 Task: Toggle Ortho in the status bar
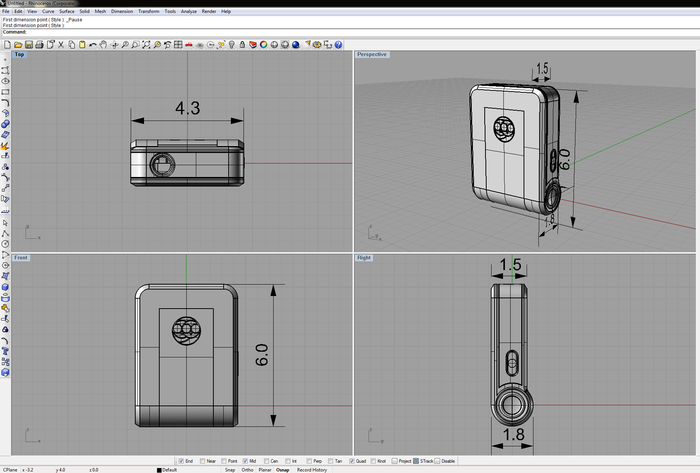pyautogui.click(x=247, y=470)
